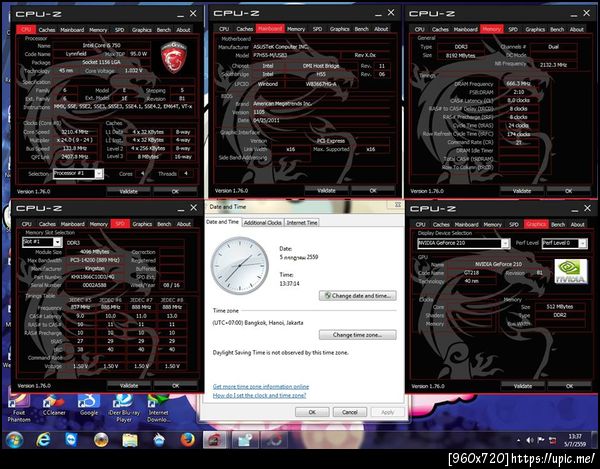Click the PC3-14200 max bandwidth value
This screenshot has height=469, width=600.
(95, 260)
